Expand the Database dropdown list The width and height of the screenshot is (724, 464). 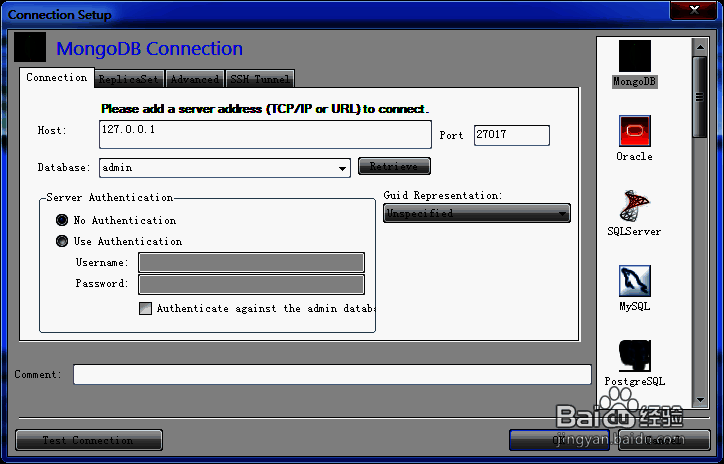(343, 168)
